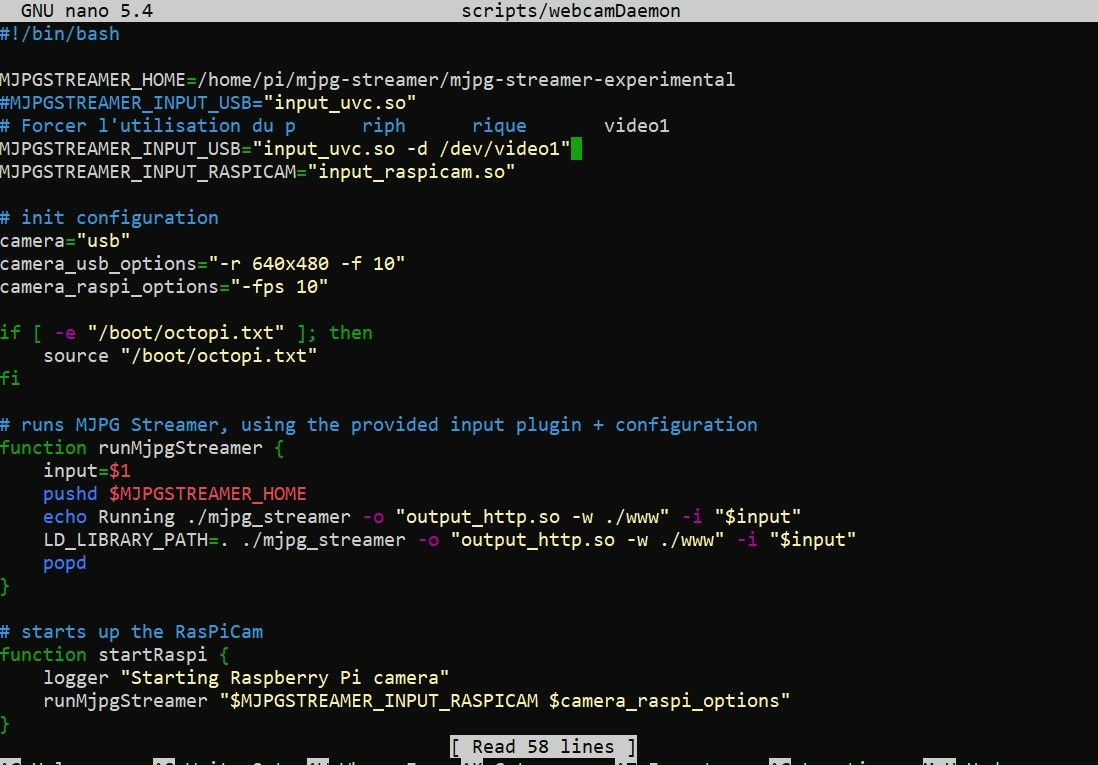Click the "# init configuration" comment
This screenshot has width=1098, height=765.
coord(109,218)
